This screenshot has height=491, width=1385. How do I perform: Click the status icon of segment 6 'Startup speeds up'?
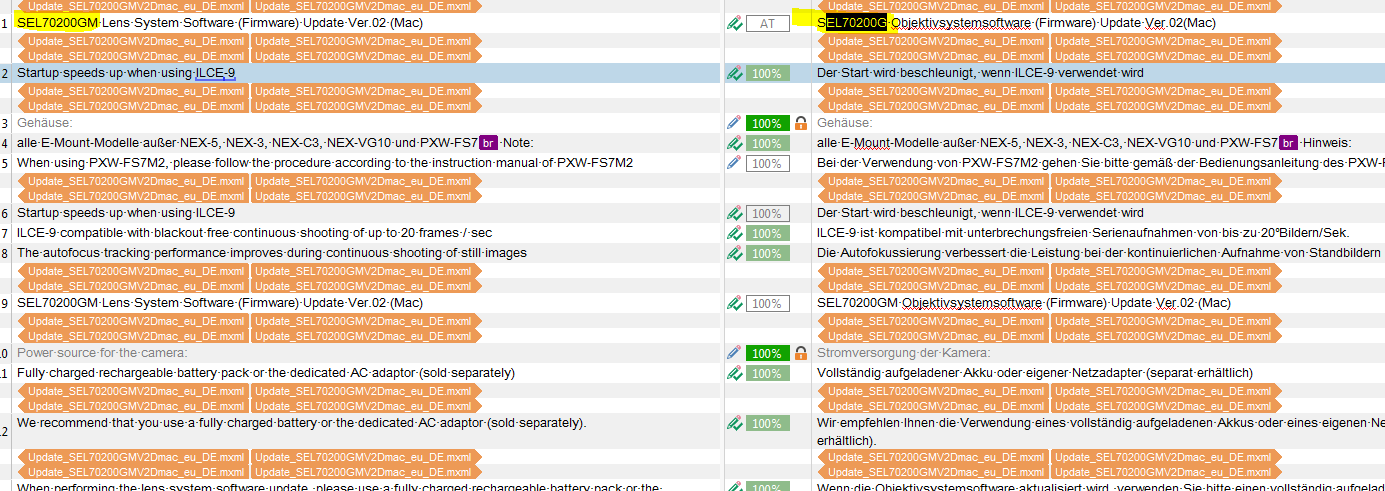[x=734, y=213]
